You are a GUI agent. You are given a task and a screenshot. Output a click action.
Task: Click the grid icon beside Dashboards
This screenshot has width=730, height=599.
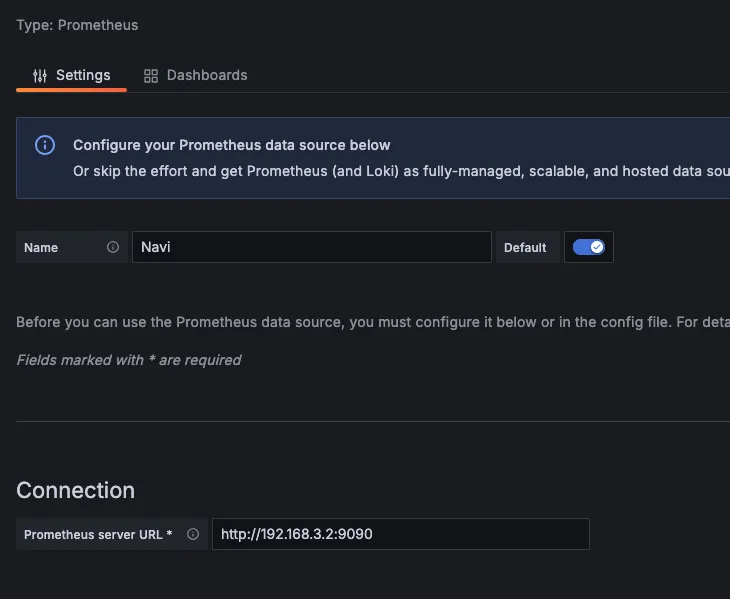click(x=151, y=76)
